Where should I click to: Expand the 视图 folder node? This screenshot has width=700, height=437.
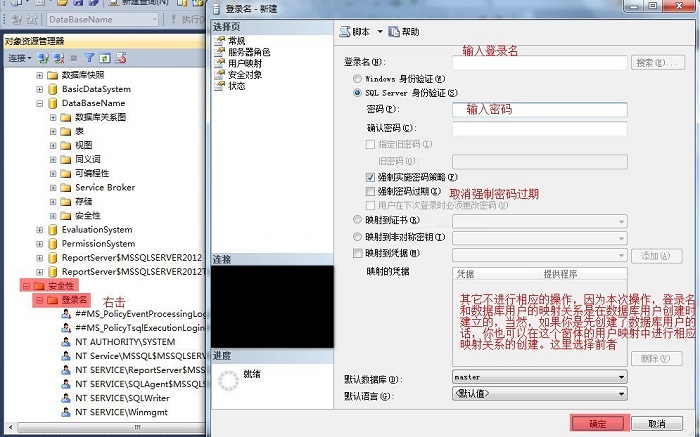(53, 146)
